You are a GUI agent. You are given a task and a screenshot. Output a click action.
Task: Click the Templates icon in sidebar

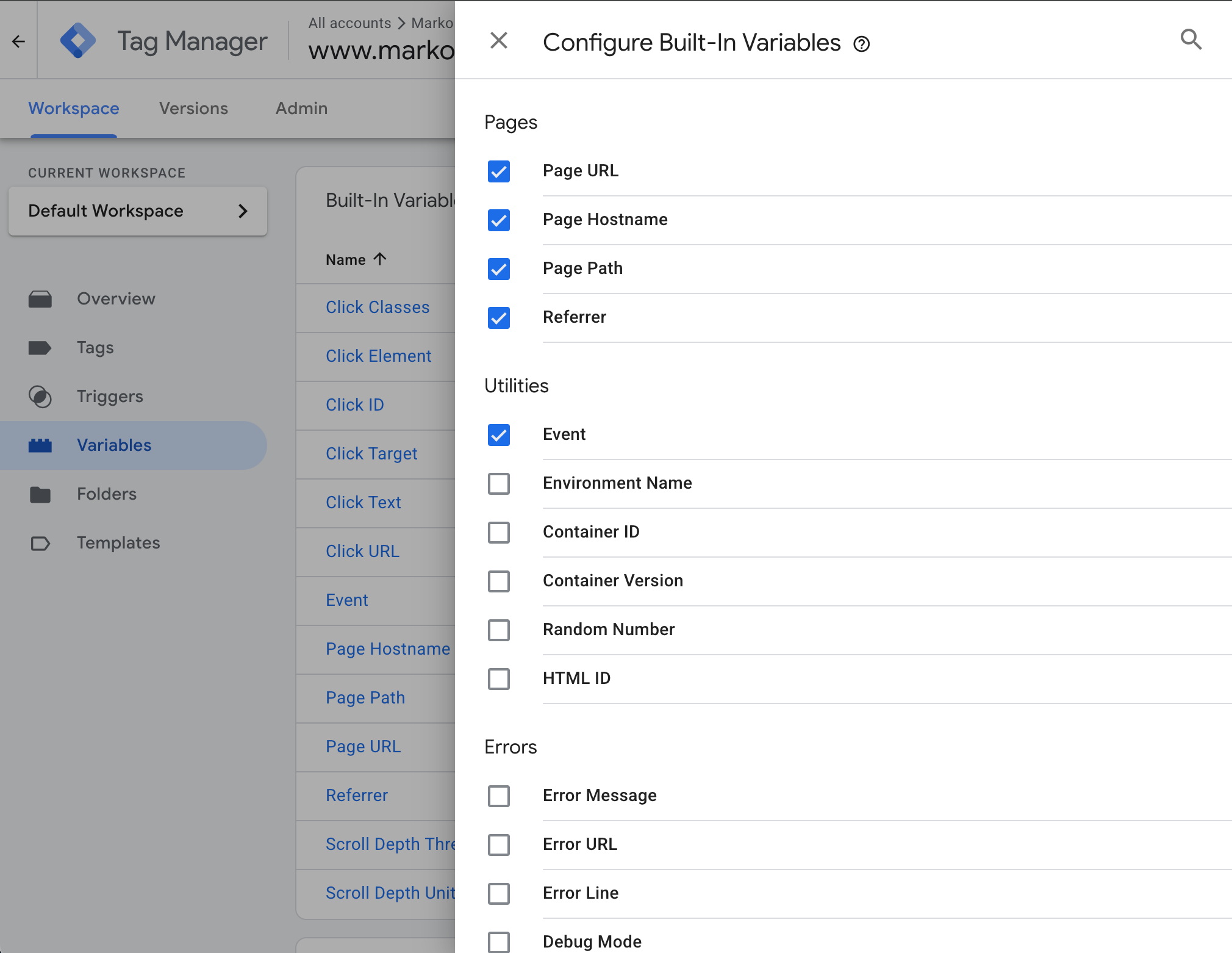[40, 543]
